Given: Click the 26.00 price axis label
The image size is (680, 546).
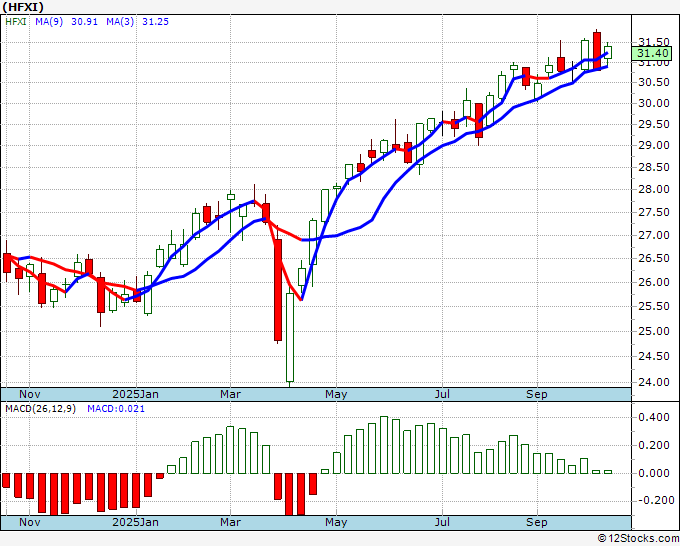Looking at the screenshot, I should [x=654, y=282].
